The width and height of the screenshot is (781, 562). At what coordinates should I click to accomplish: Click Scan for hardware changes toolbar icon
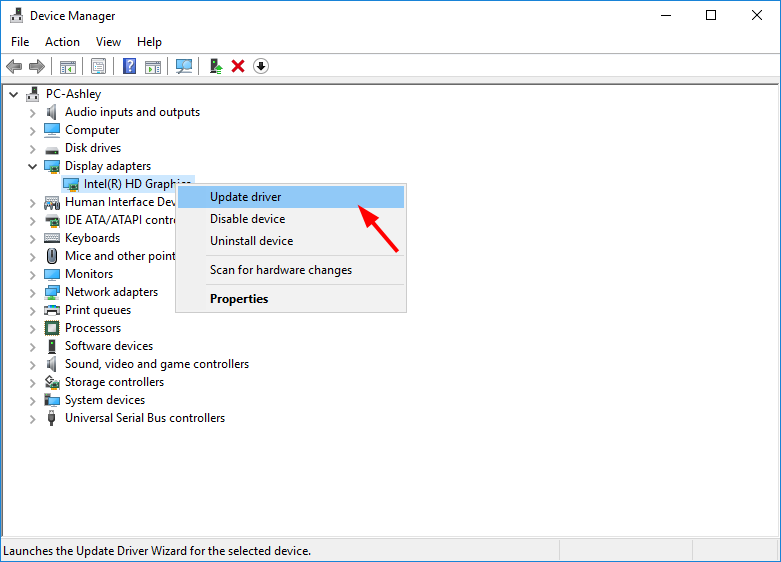point(184,66)
